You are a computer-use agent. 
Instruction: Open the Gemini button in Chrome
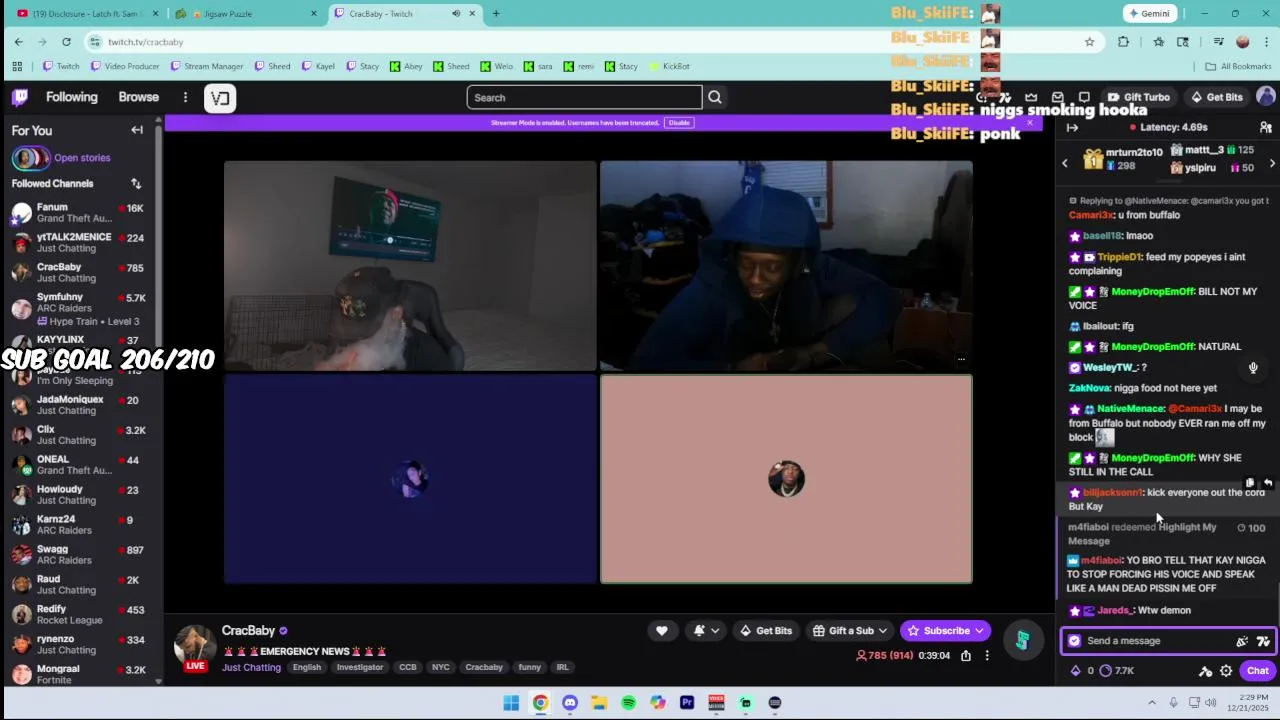pos(1149,14)
